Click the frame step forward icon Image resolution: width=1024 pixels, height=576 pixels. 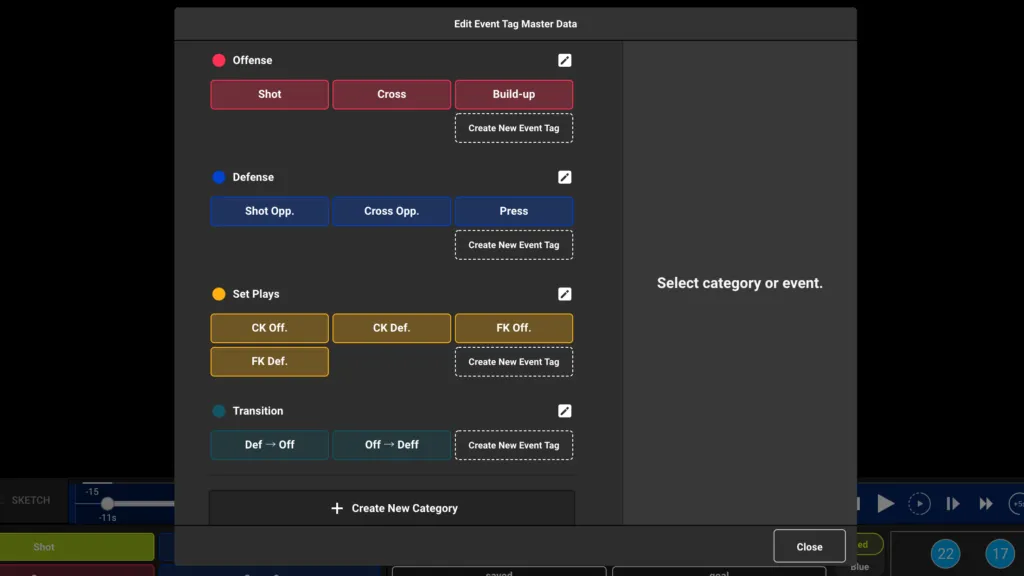[x=953, y=504]
